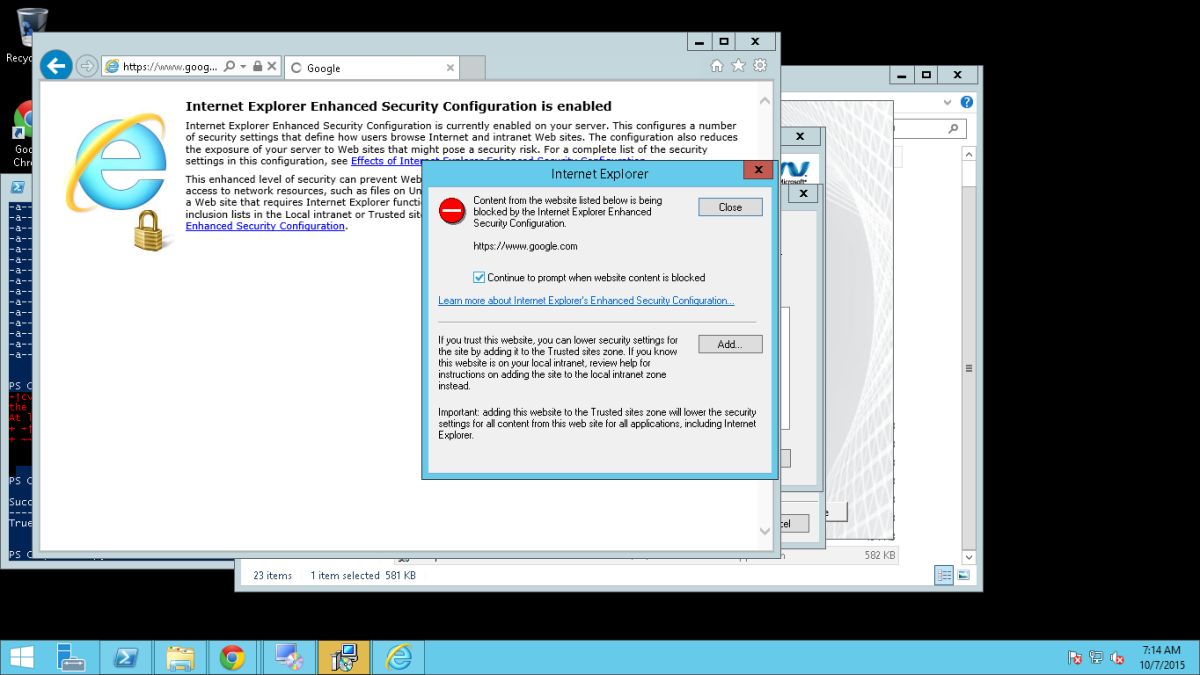Screen dimensions: 1200x675
Task: Switch File Explorer to large icons view
Action: click(x=963, y=575)
